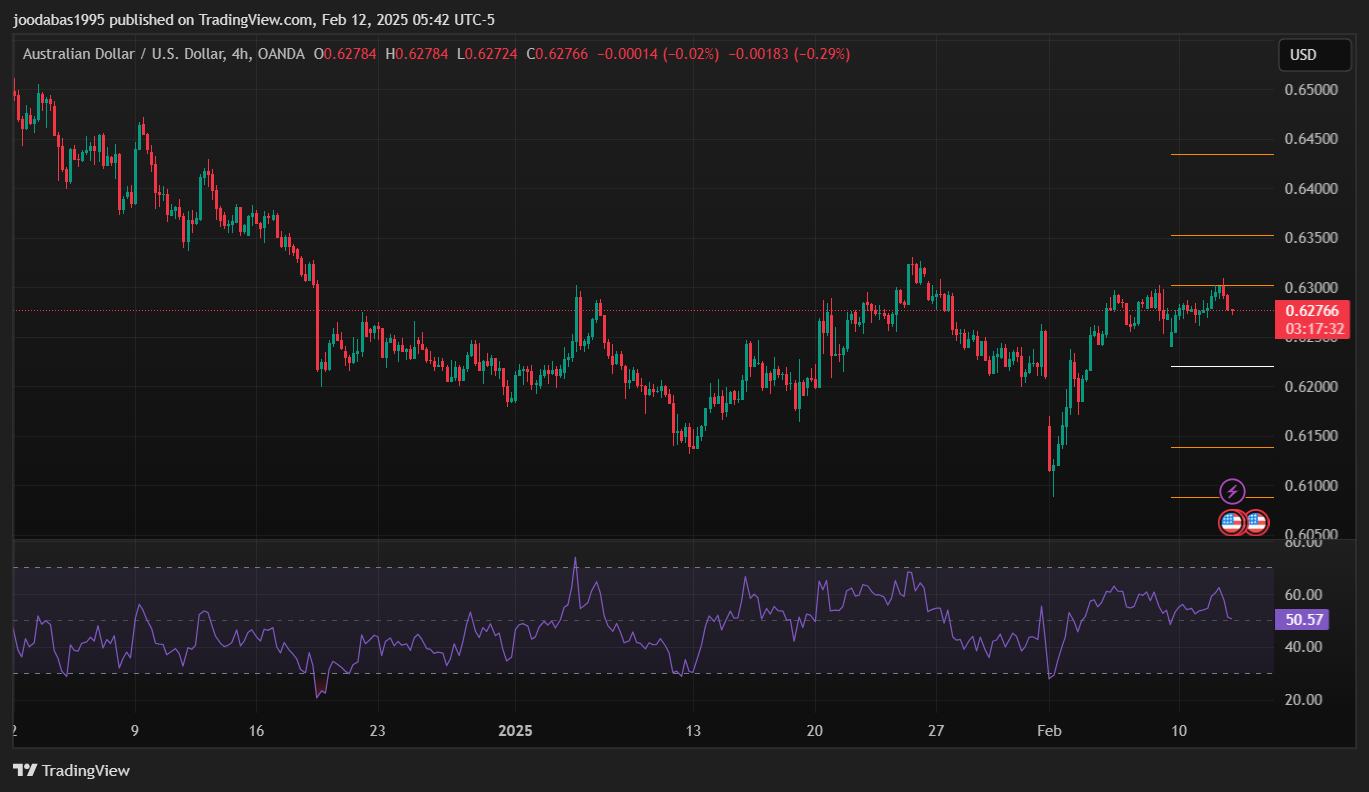The width and height of the screenshot is (1369, 792).
Task: Click the 0.62000 price axis label
Action: point(1309,387)
